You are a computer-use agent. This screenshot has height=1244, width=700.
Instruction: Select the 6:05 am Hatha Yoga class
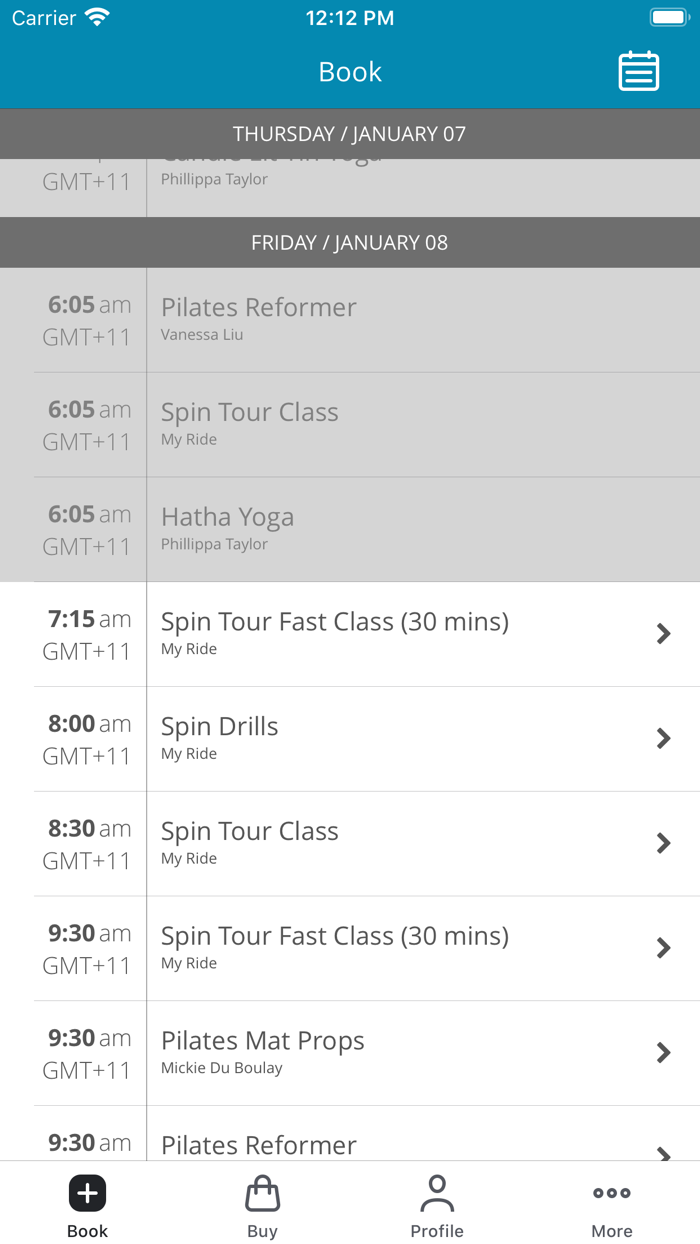(350, 528)
